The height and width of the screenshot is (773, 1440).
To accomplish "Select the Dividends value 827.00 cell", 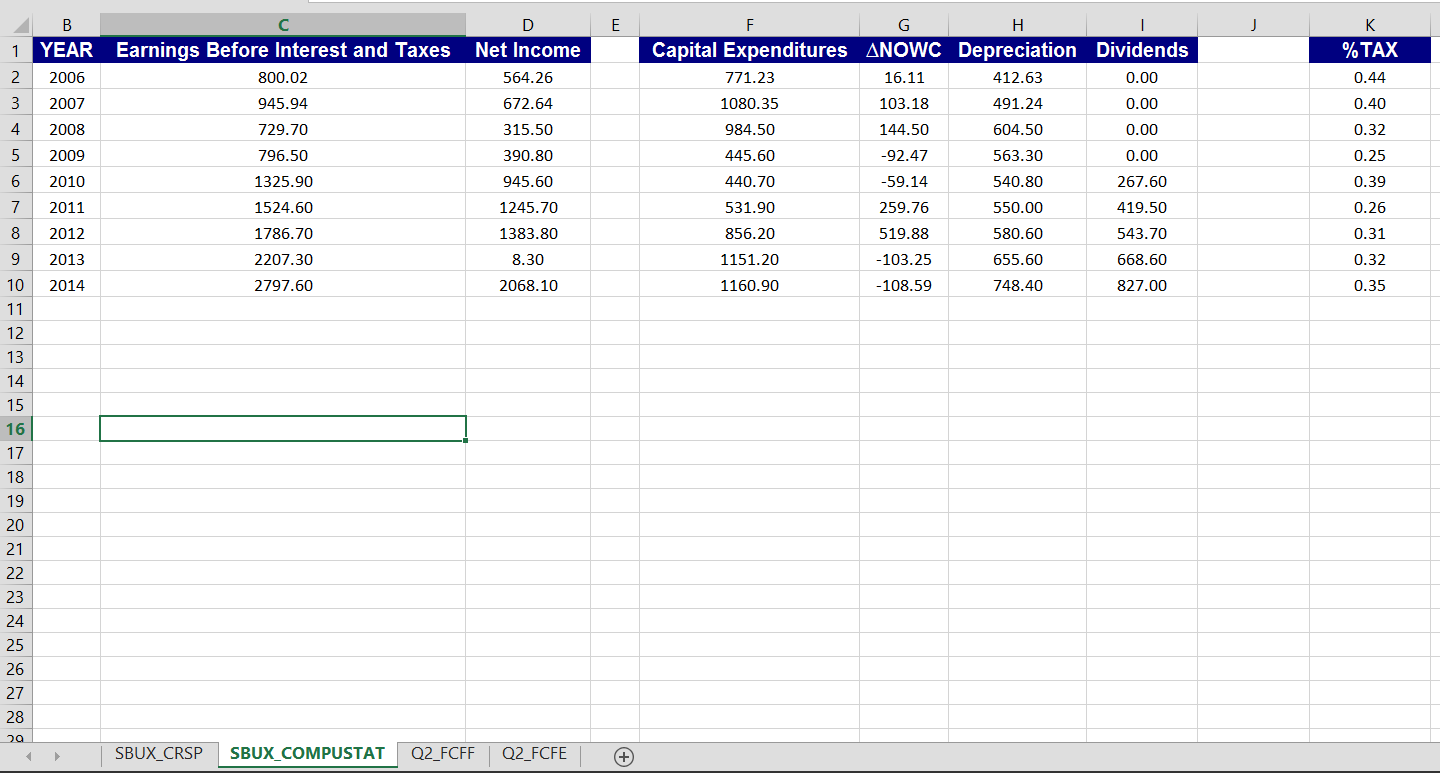I will click(1141, 285).
